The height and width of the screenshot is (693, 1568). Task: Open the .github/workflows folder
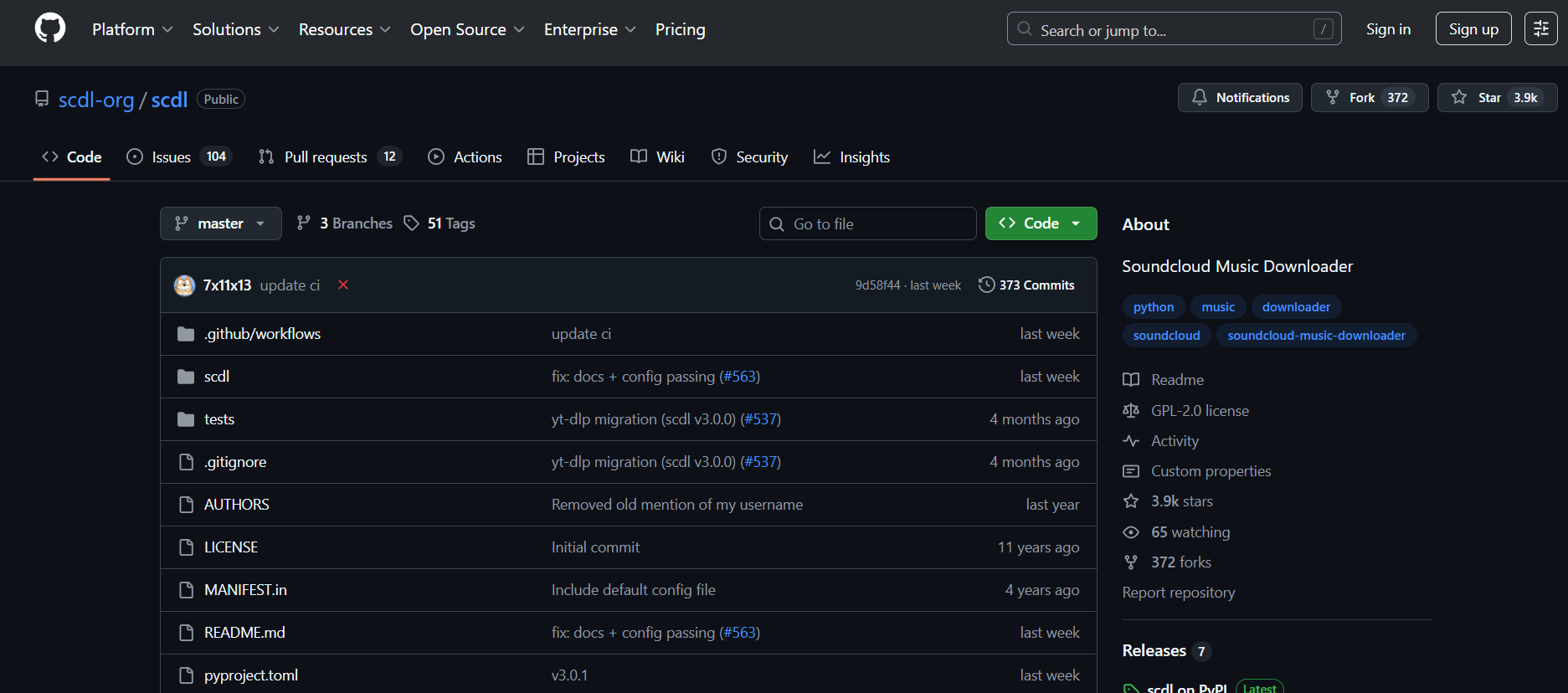click(x=262, y=334)
